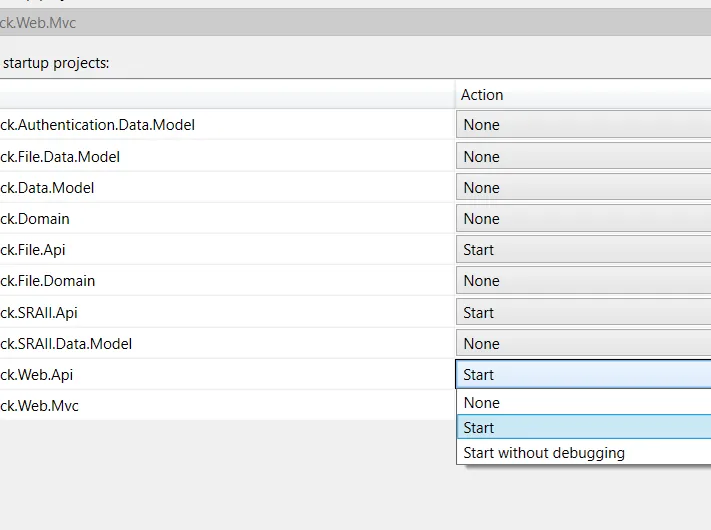Select the Web.Mvc project row
711x530 pixels.
(40, 406)
